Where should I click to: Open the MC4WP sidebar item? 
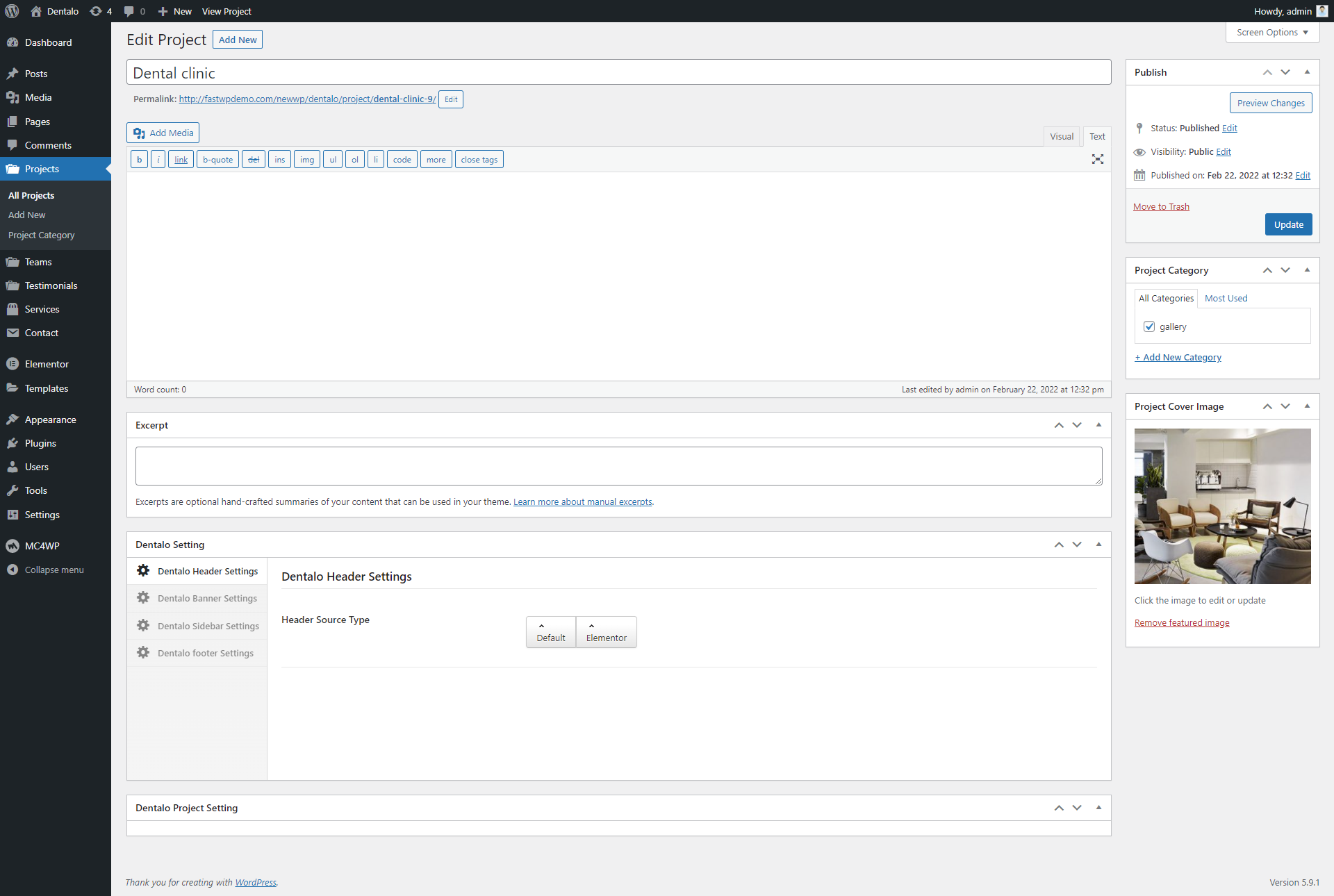click(42, 546)
